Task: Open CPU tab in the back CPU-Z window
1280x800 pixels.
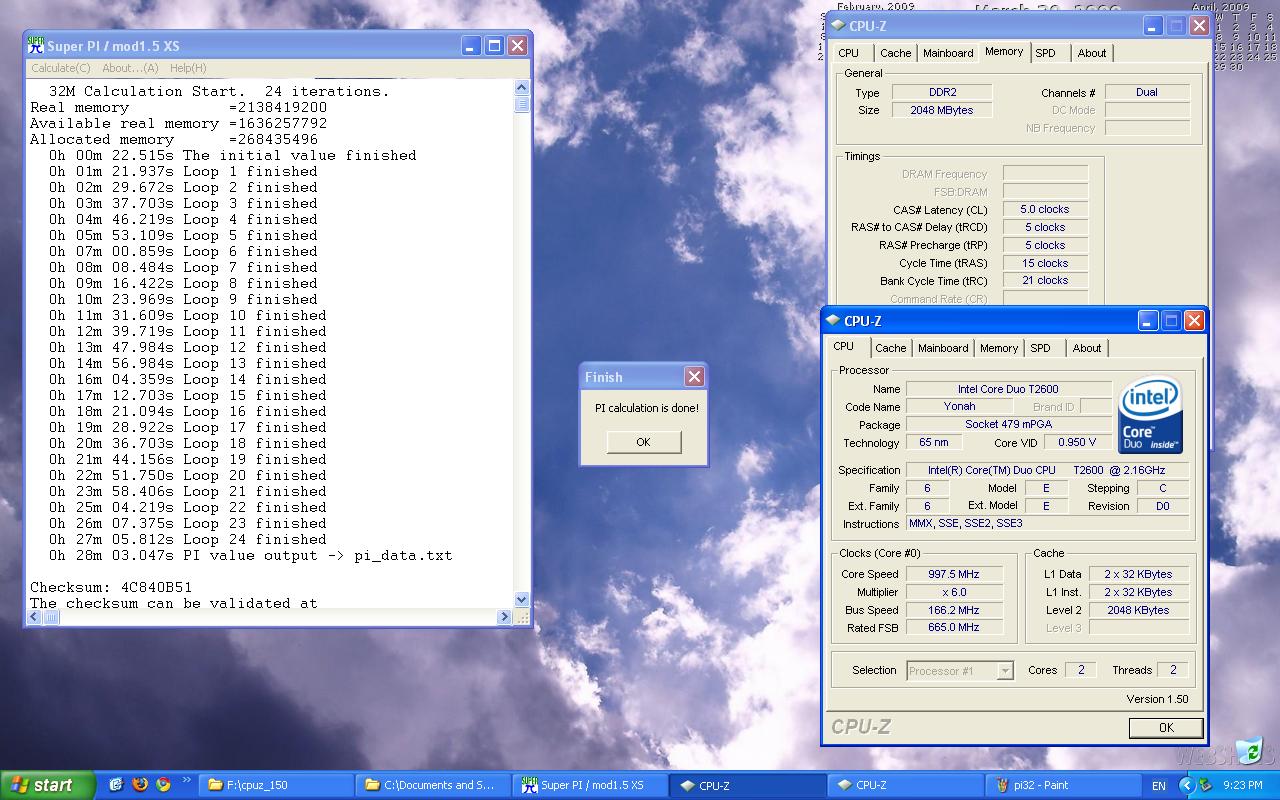Action: point(849,53)
